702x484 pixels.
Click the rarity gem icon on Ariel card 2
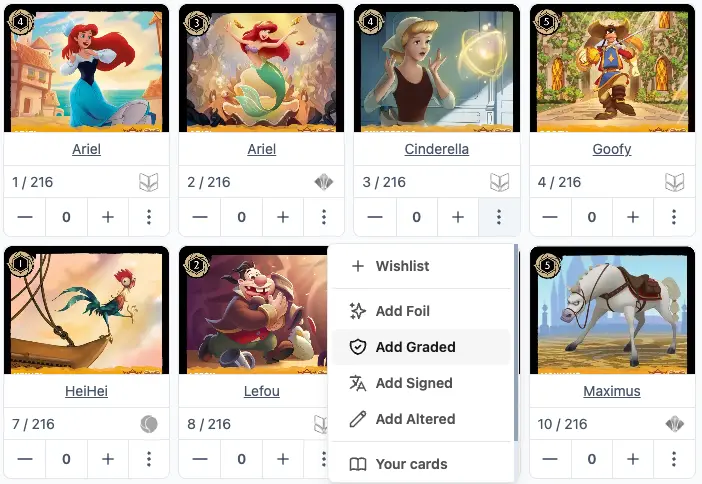324,182
